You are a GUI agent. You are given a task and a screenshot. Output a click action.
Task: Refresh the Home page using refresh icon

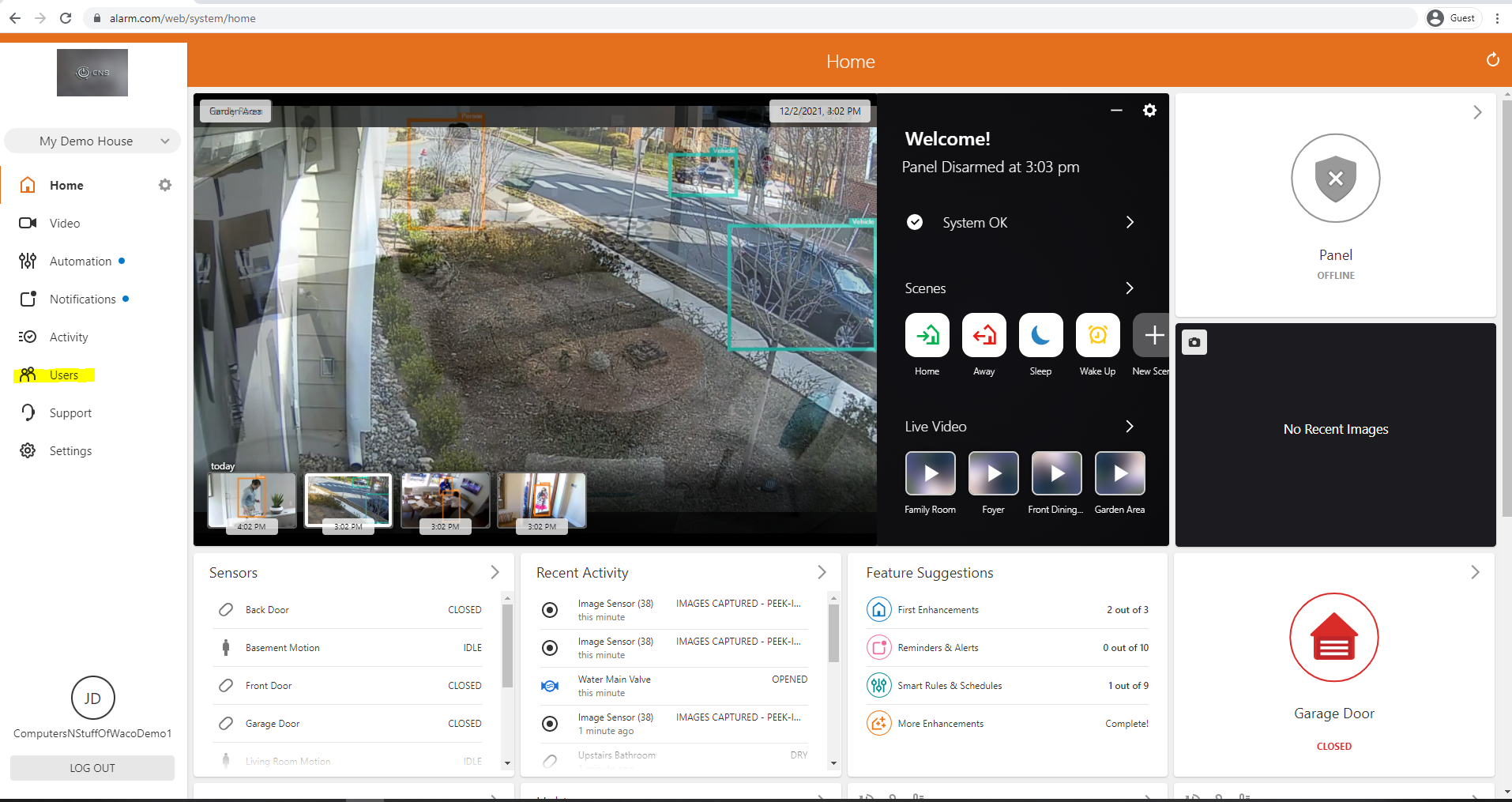coord(1492,60)
